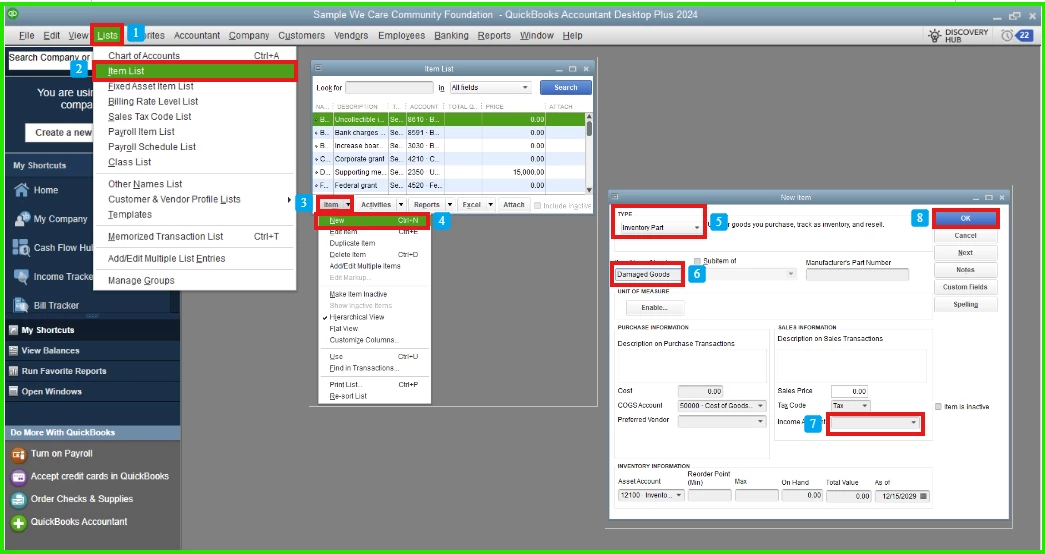This screenshot has width=1045, height=554.
Task: Click Accept credit cards in QuickBooks icon
Action: coord(19,477)
